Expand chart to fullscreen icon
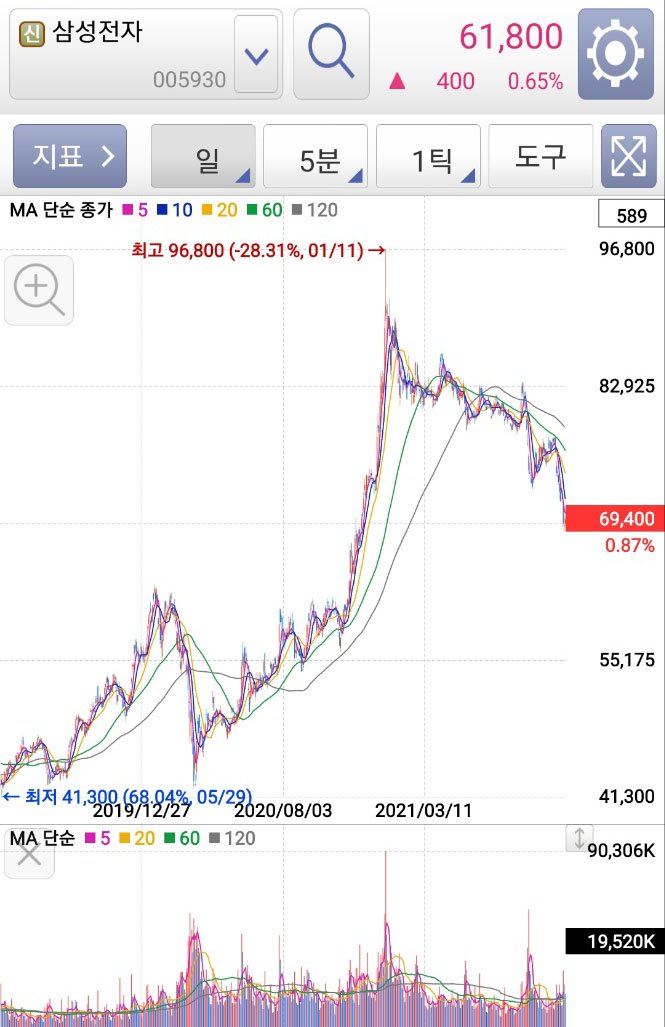 point(628,157)
